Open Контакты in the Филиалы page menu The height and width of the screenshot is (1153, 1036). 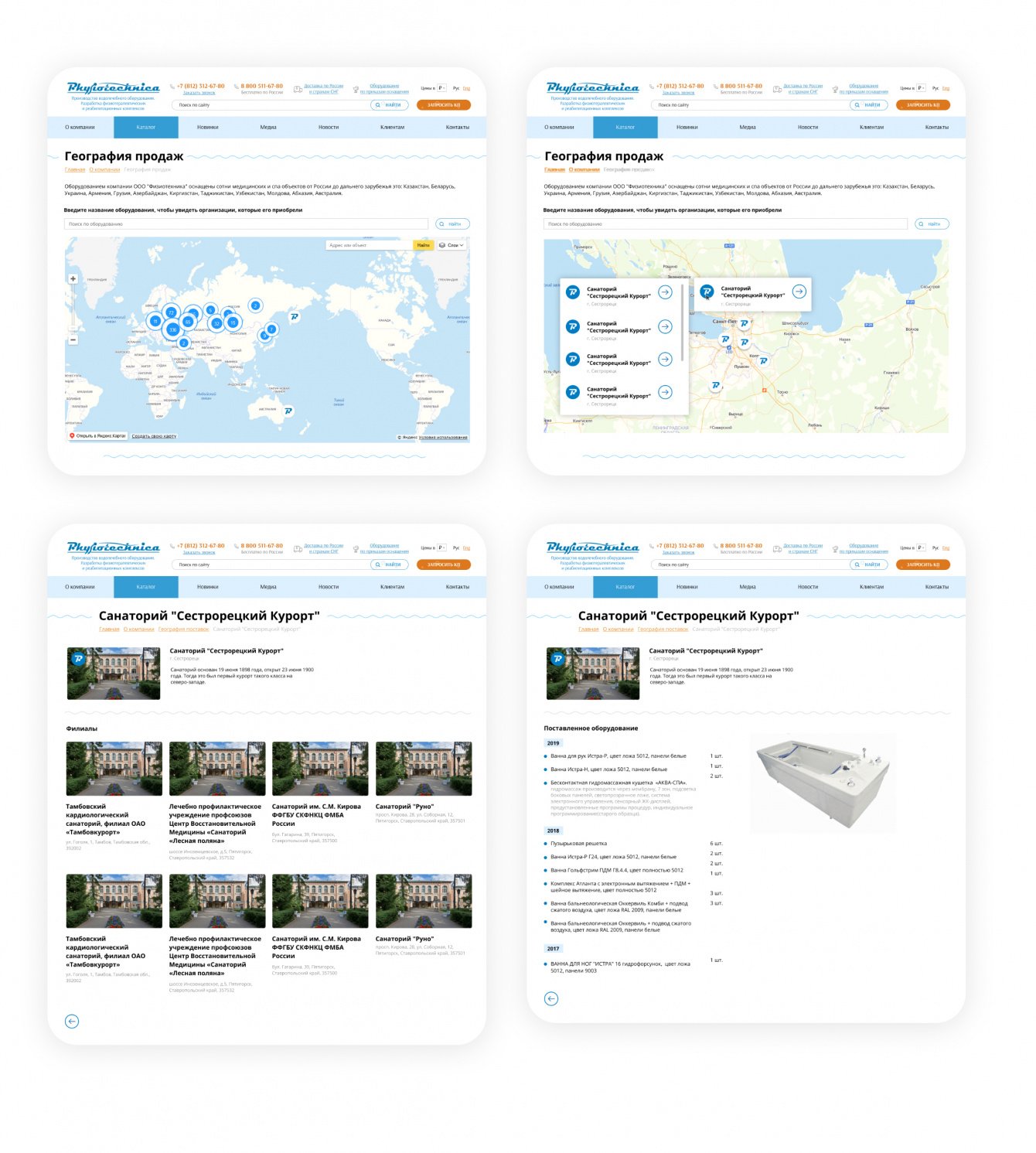[458, 587]
